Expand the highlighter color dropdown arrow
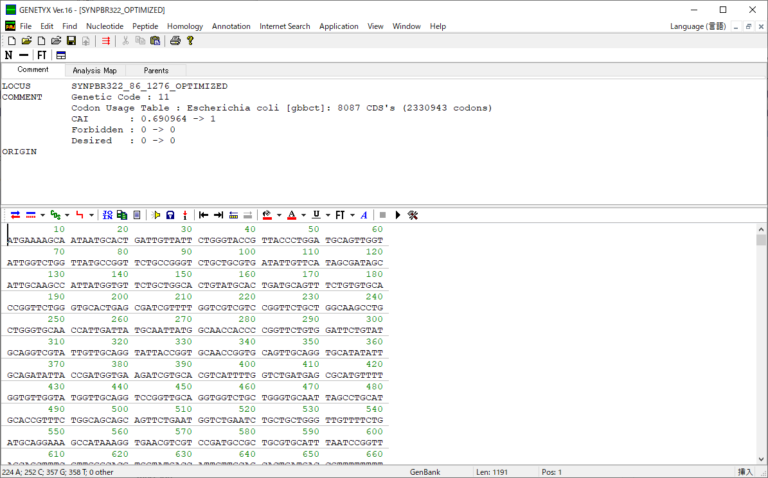768x478 pixels. pos(279,215)
